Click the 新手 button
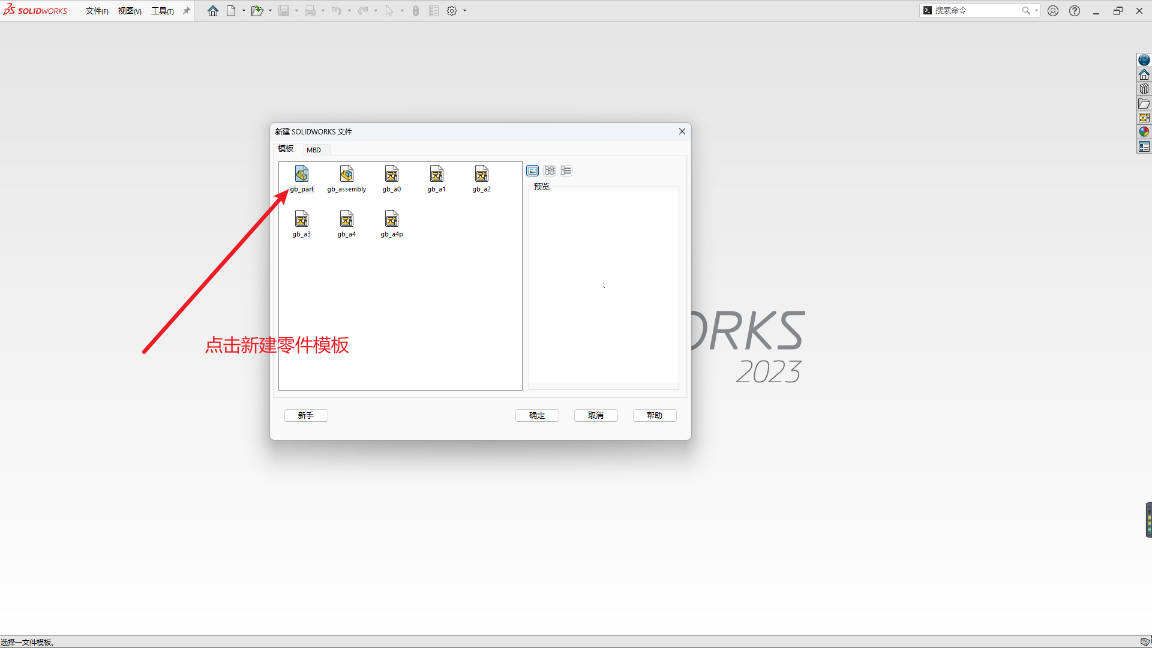This screenshot has width=1152, height=648. pos(306,415)
